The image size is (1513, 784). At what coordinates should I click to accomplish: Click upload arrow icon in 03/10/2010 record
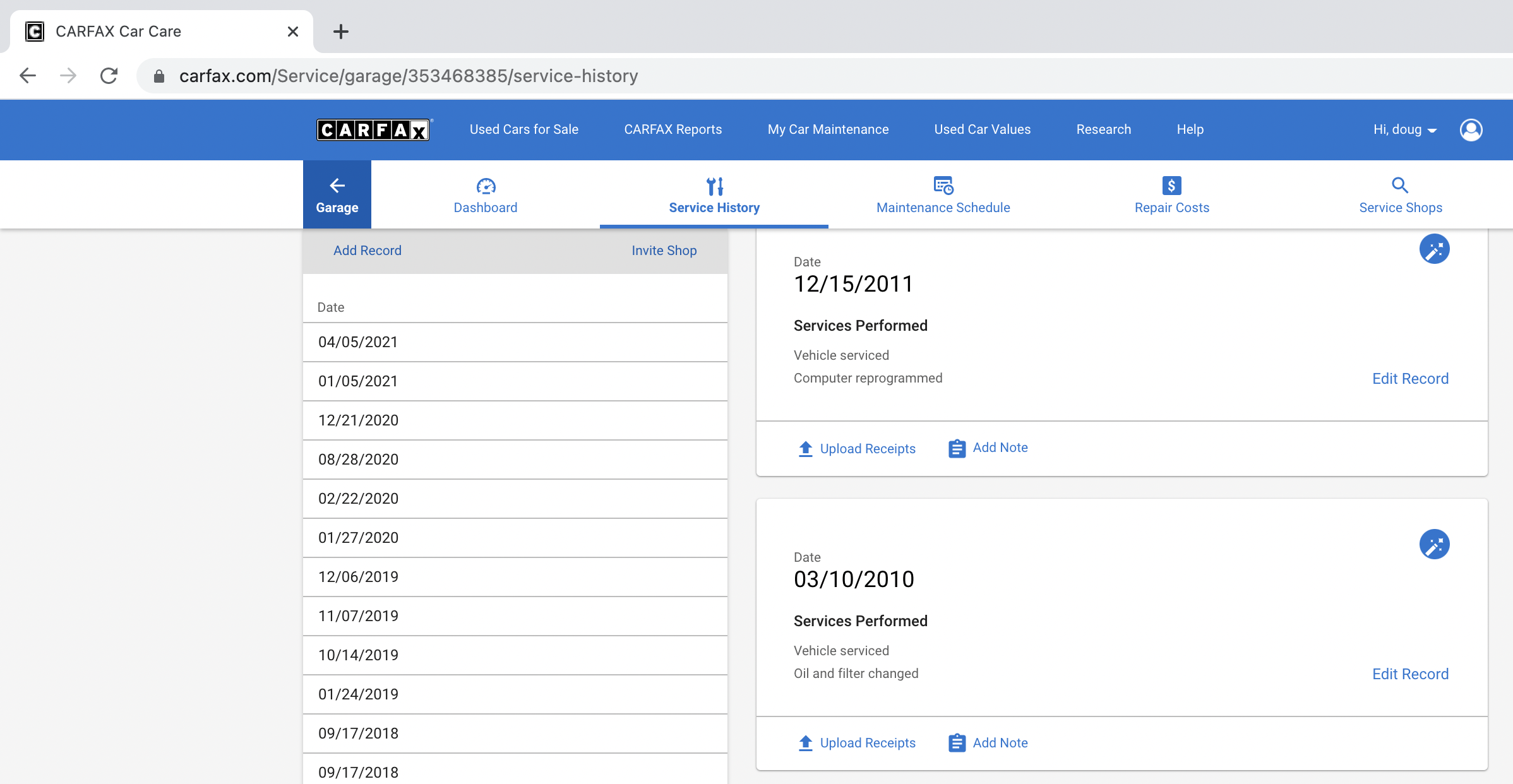(805, 743)
